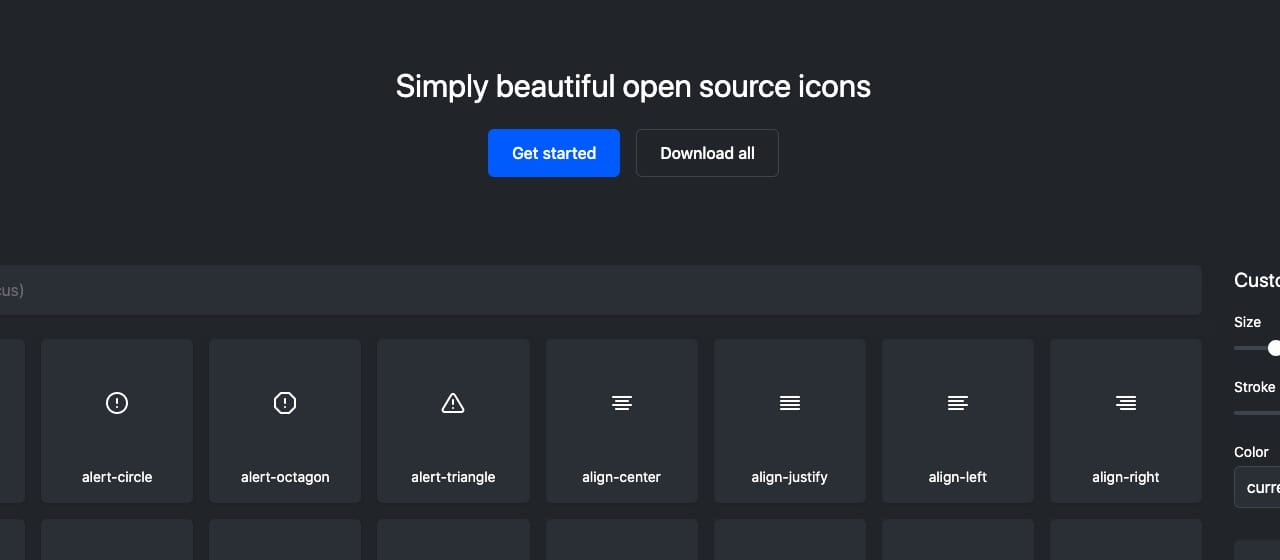Click the "align-center" name label
Screen dimensions: 1280x560
pyautogui.click(x=622, y=477)
